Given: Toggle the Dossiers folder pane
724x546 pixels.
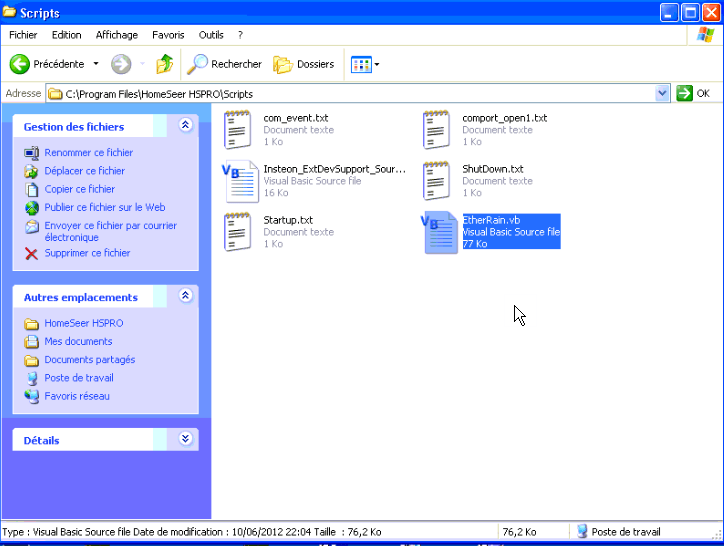Looking at the screenshot, I should tap(303, 64).
